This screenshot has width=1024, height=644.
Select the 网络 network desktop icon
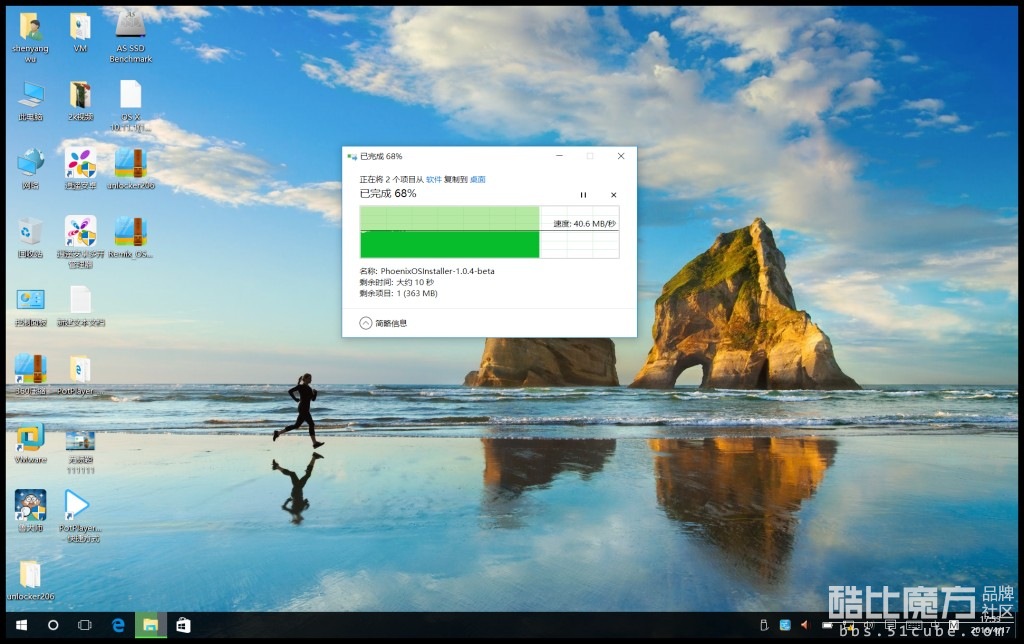(30, 162)
